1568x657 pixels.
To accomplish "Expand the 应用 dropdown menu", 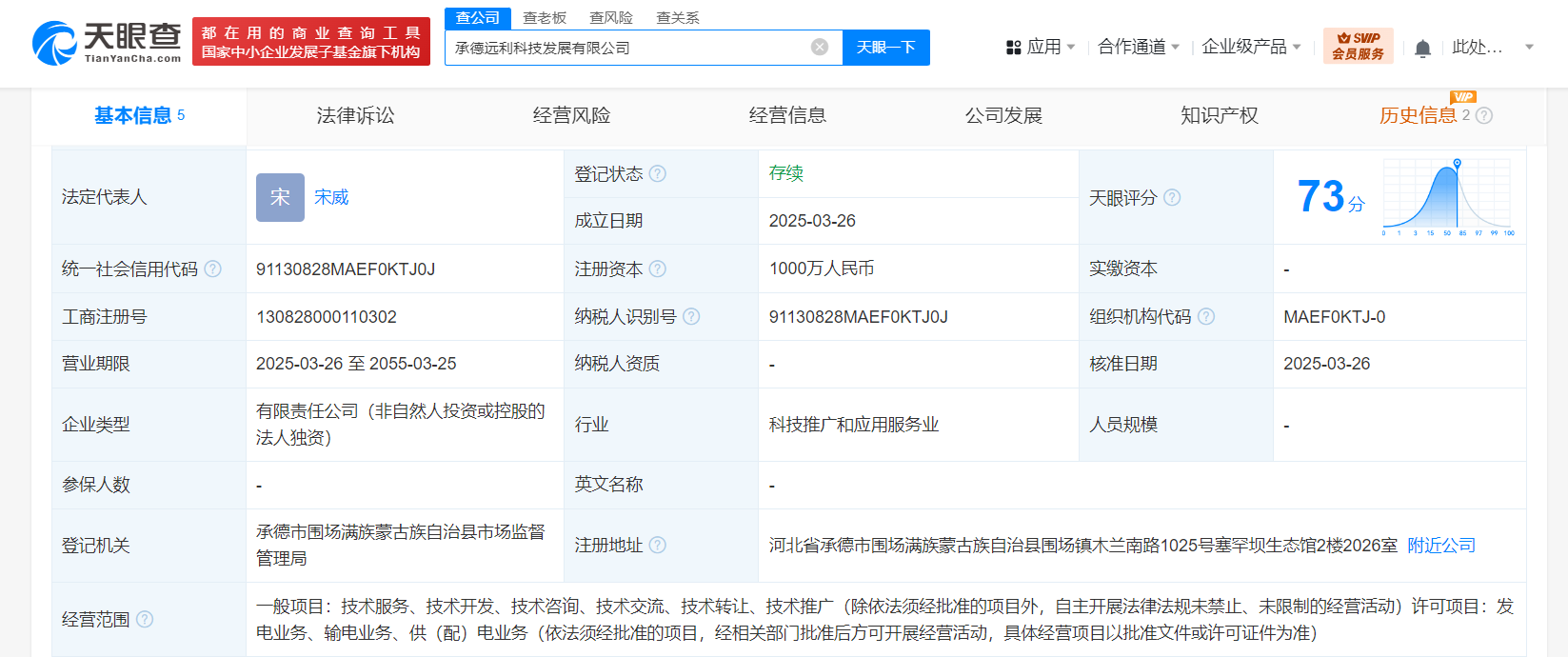I will point(1041,47).
